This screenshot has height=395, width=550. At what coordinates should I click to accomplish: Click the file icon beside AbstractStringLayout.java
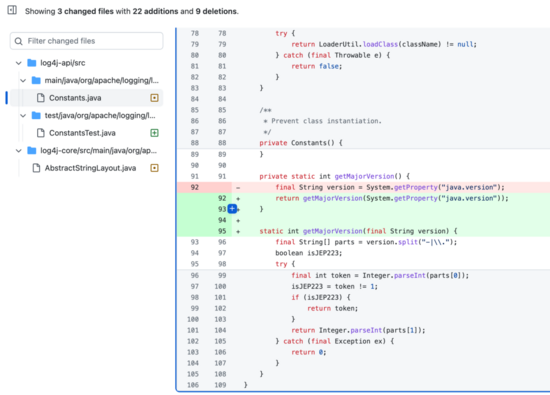tap(36, 168)
